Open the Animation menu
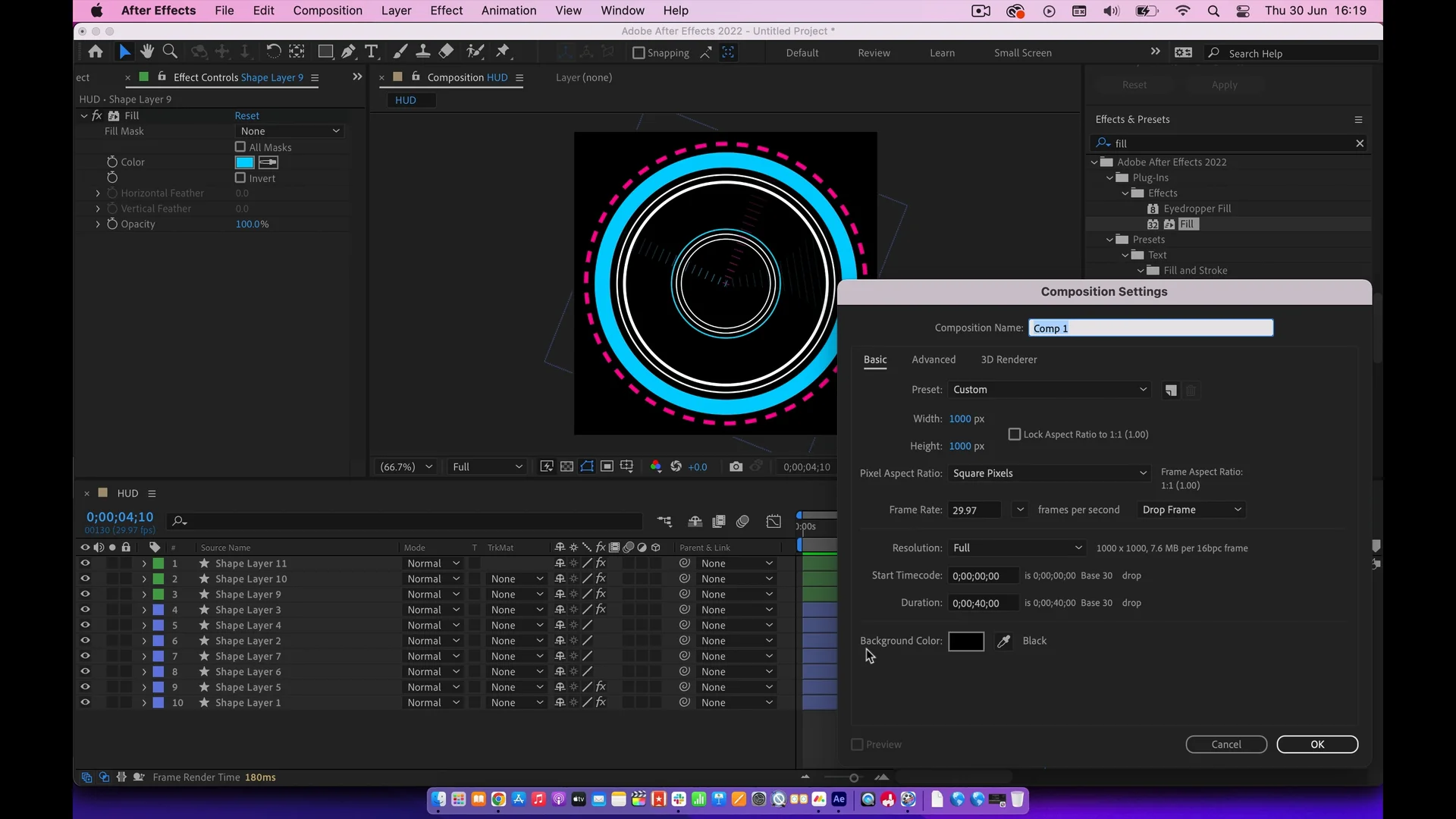The width and height of the screenshot is (1456, 819). point(508,11)
